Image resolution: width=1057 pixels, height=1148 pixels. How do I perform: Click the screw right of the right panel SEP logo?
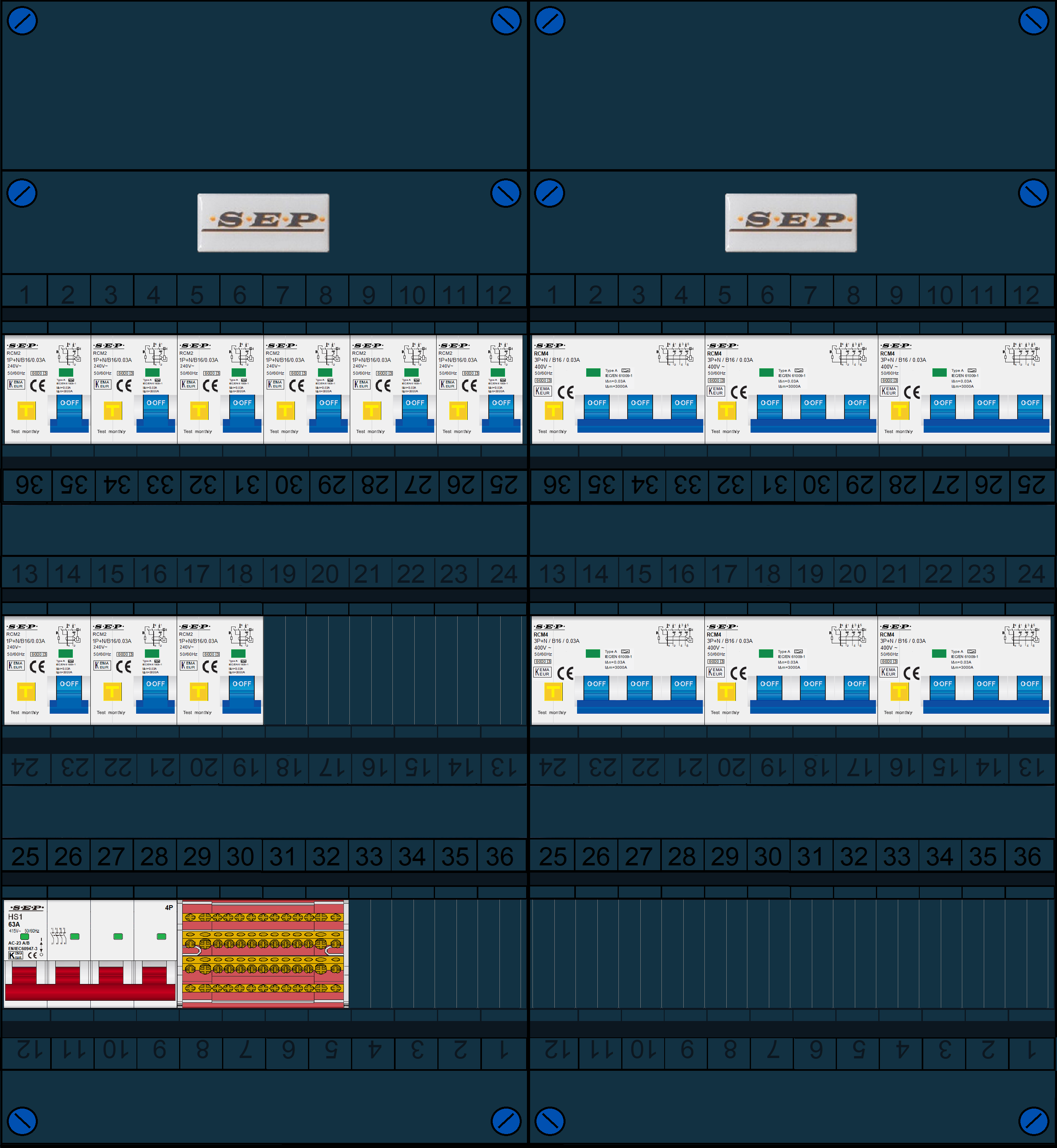(1034, 193)
